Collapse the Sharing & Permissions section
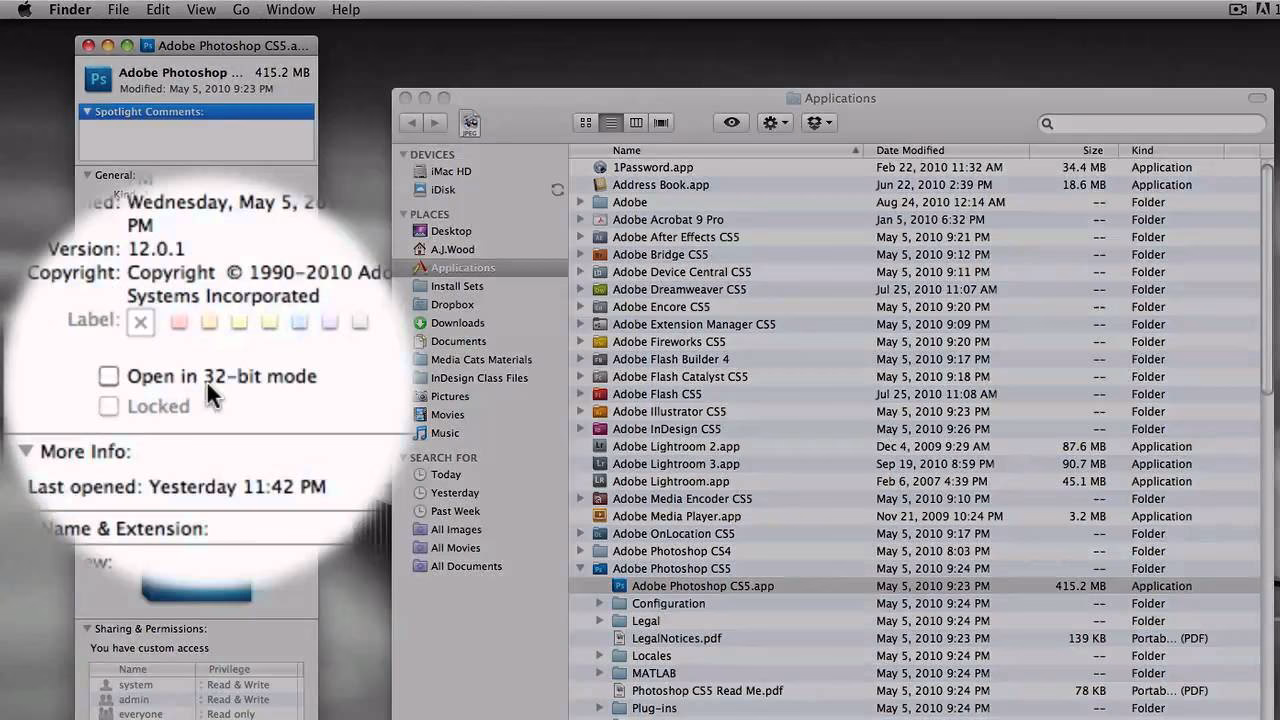The height and width of the screenshot is (720, 1280). [x=87, y=629]
